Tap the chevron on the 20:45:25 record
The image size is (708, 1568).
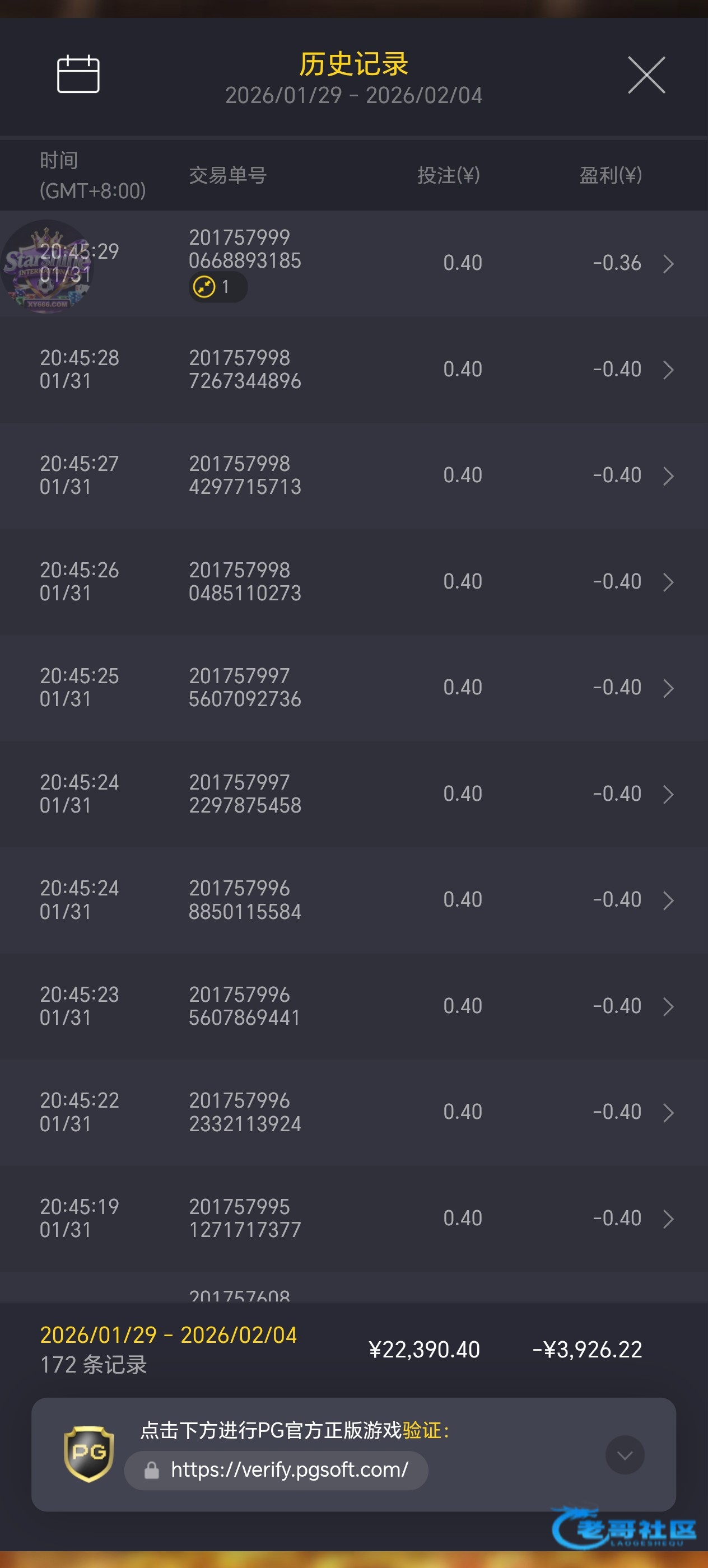(x=668, y=688)
